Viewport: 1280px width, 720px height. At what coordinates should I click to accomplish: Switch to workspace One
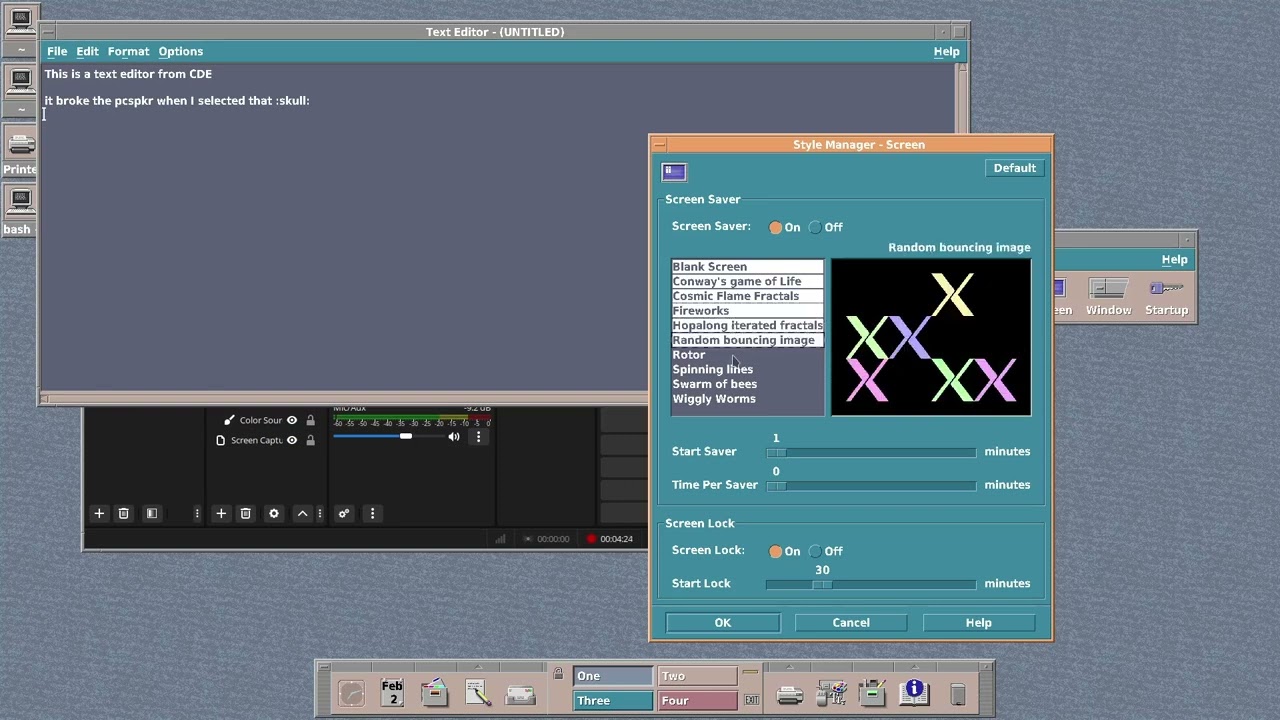coord(613,676)
